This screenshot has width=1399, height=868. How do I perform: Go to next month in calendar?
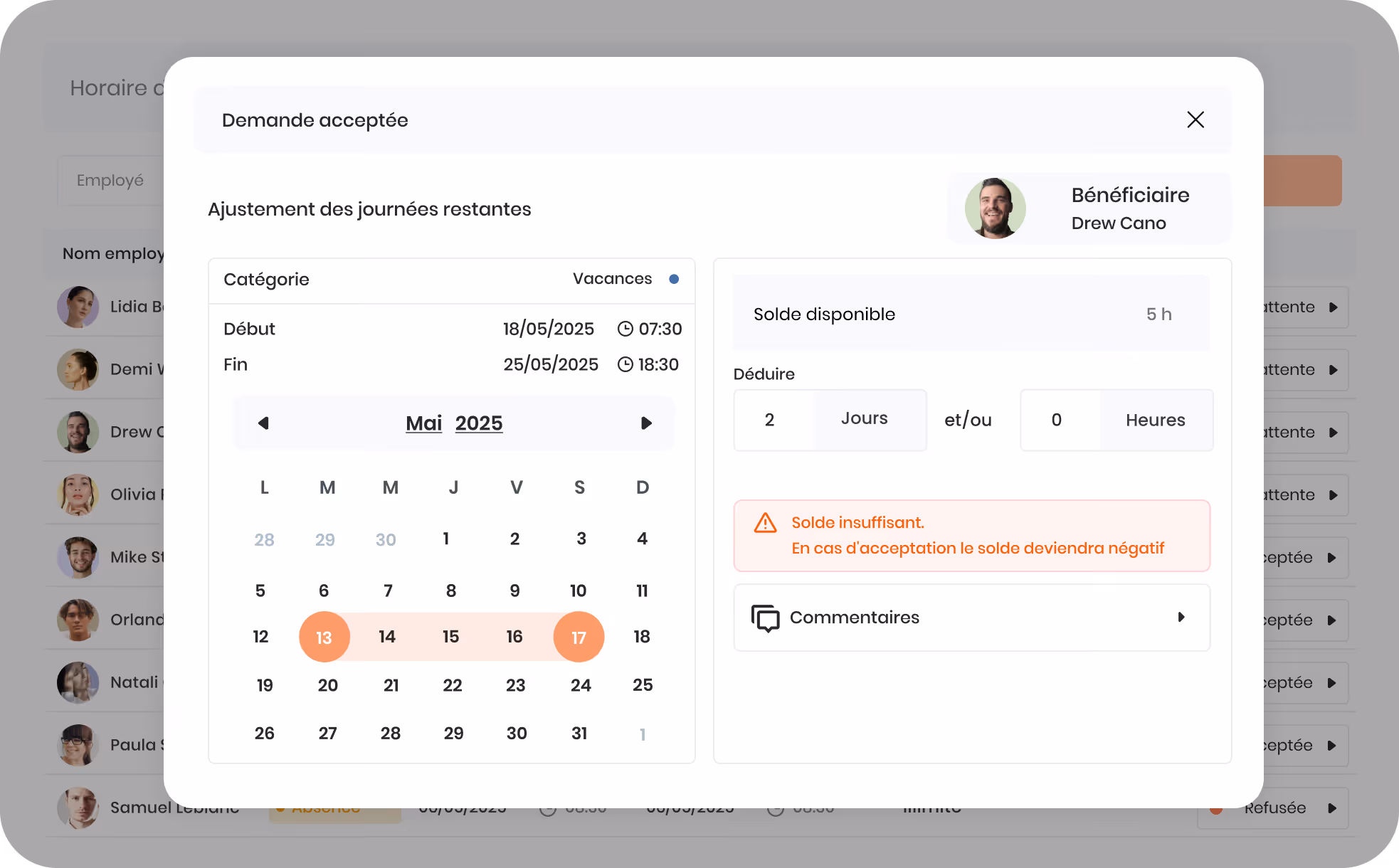(x=646, y=423)
